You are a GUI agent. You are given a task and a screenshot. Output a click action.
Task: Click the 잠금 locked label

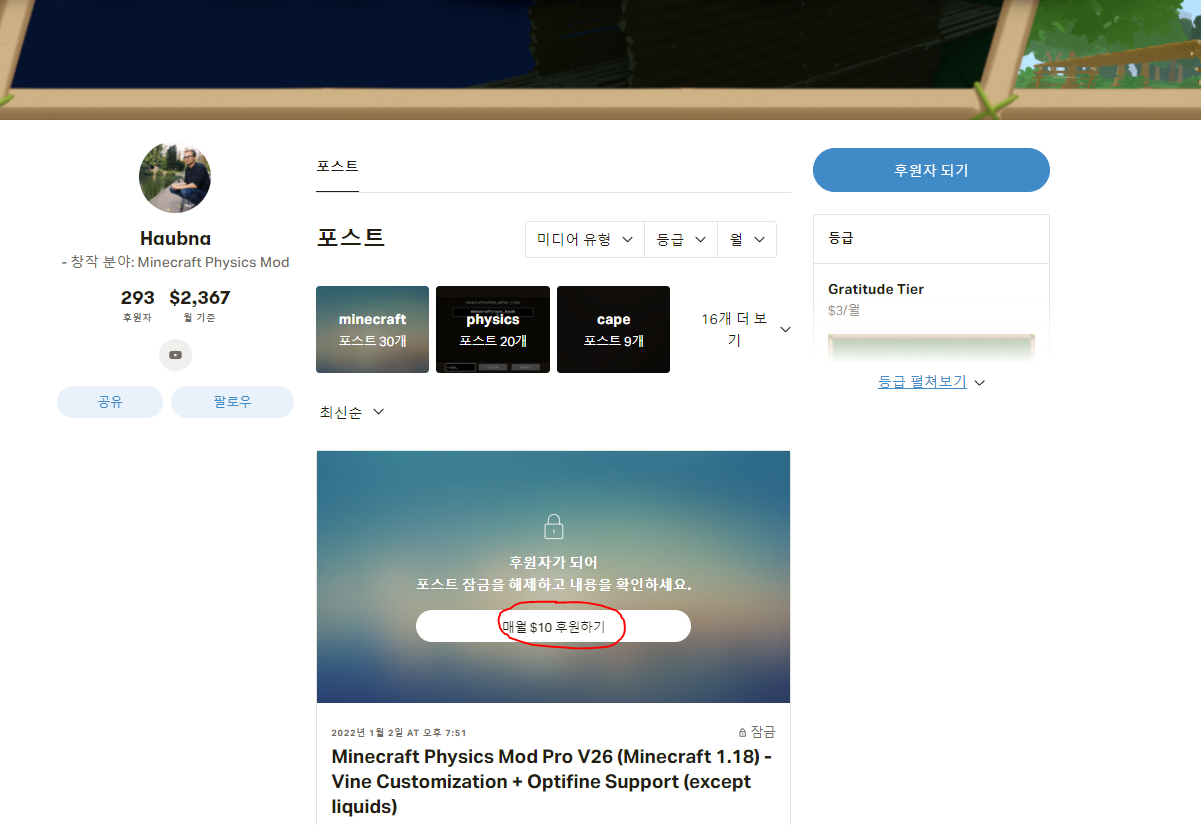click(x=756, y=732)
